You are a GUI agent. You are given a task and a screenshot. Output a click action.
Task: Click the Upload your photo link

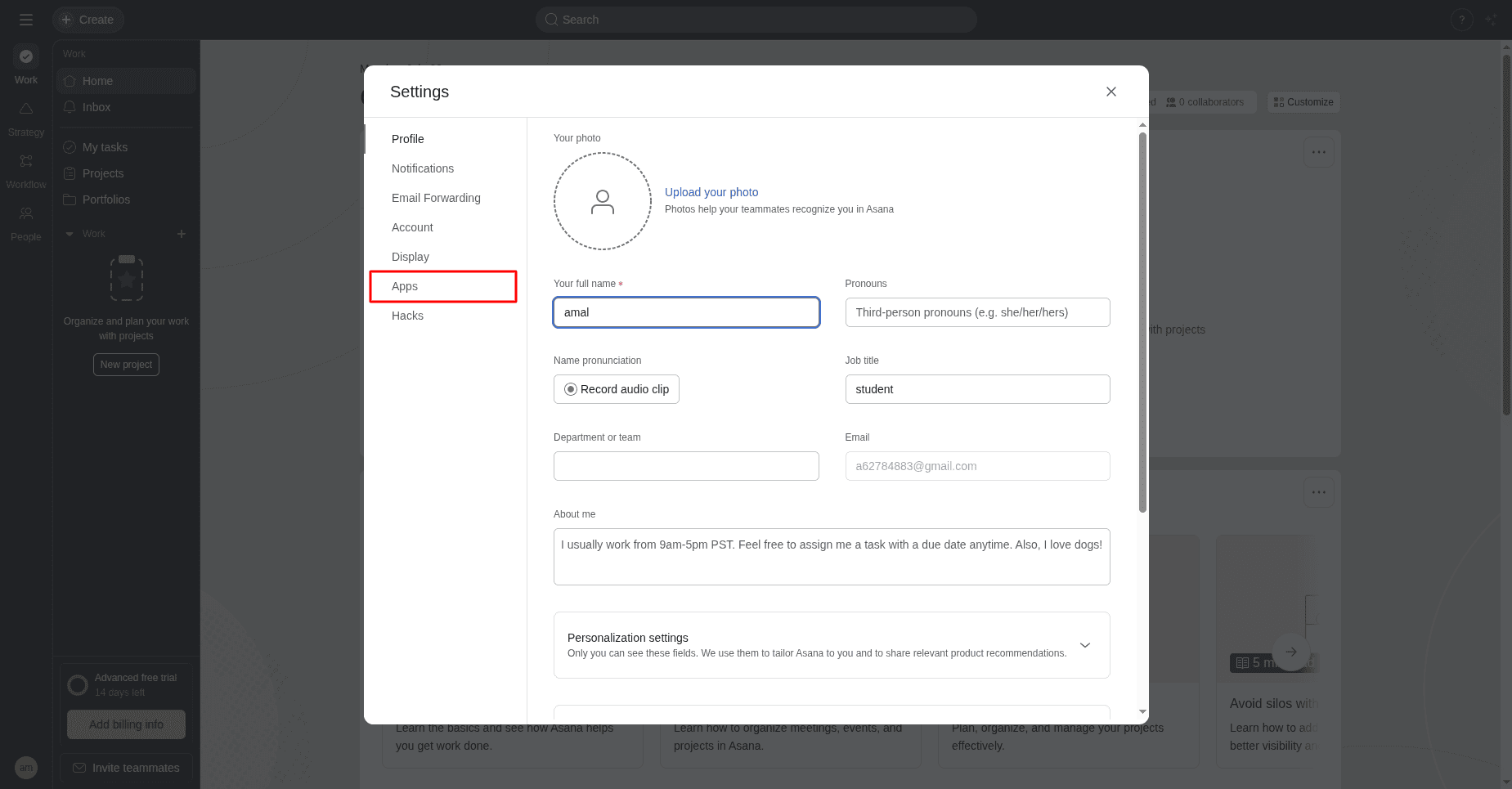click(x=711, y=192)
